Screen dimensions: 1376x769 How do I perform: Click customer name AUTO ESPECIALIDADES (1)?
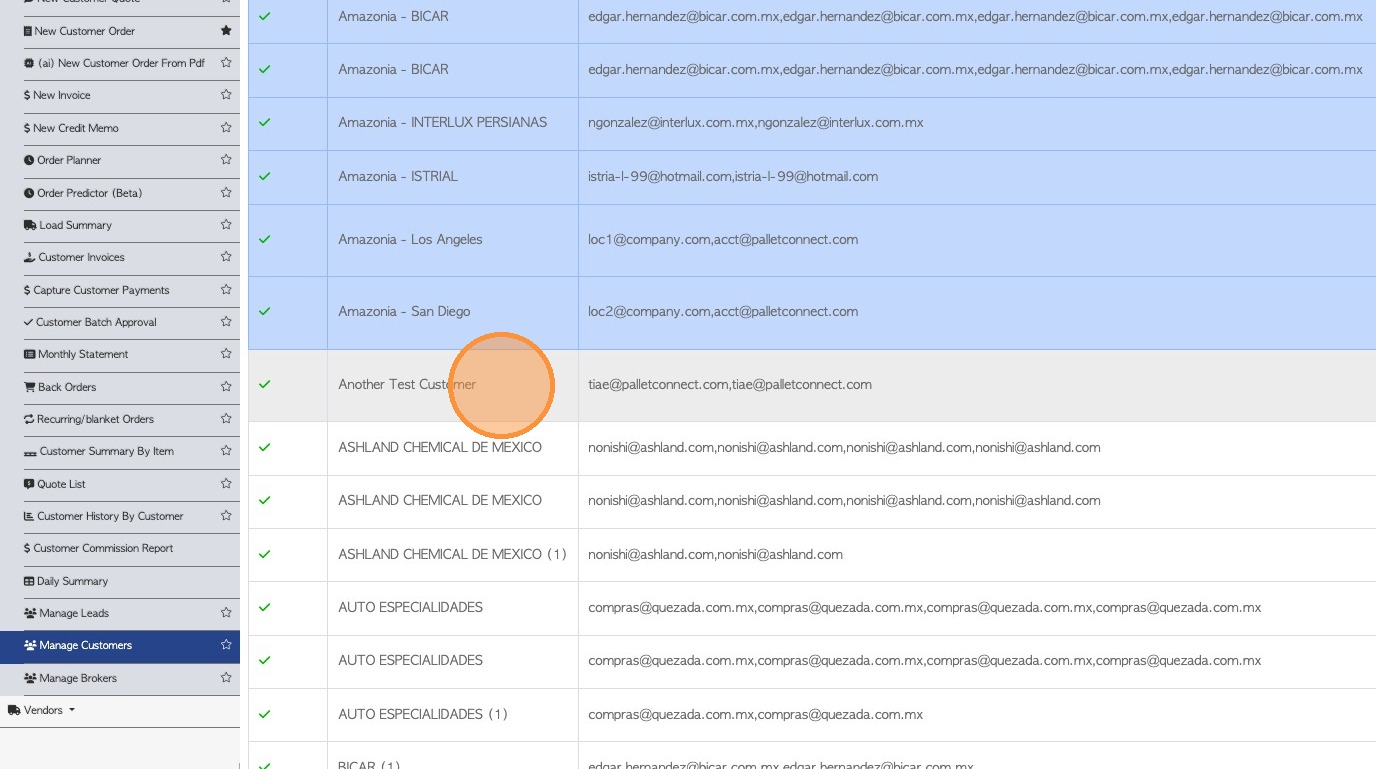(423, 714)
